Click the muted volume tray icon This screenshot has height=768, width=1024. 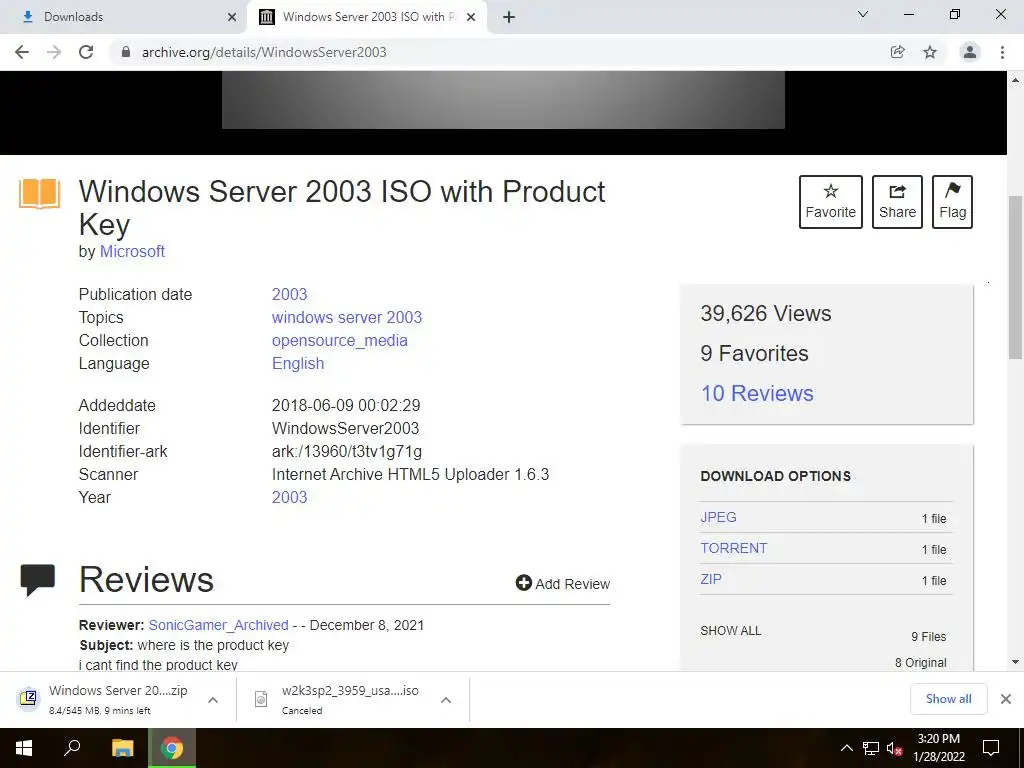[894, 748]
